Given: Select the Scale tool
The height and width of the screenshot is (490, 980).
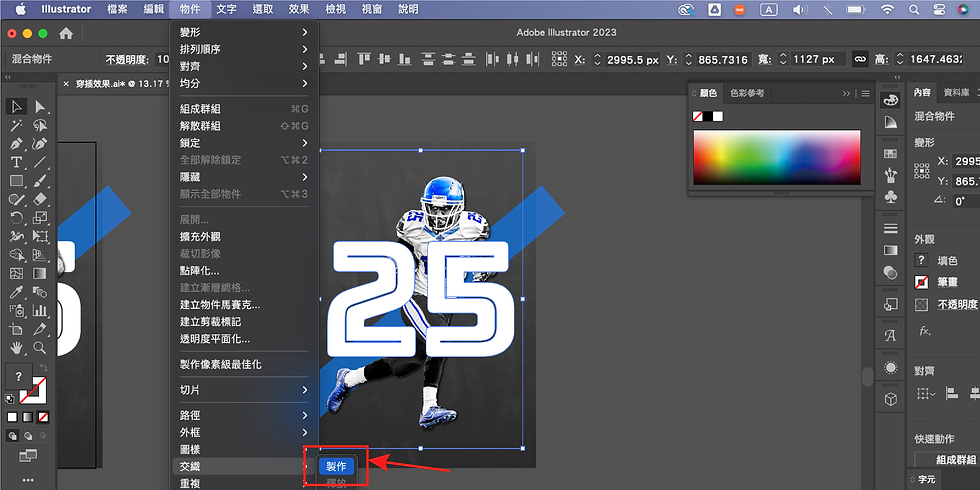Looking at the screenshot, I should pyautogui.click(x=40, y=218).
